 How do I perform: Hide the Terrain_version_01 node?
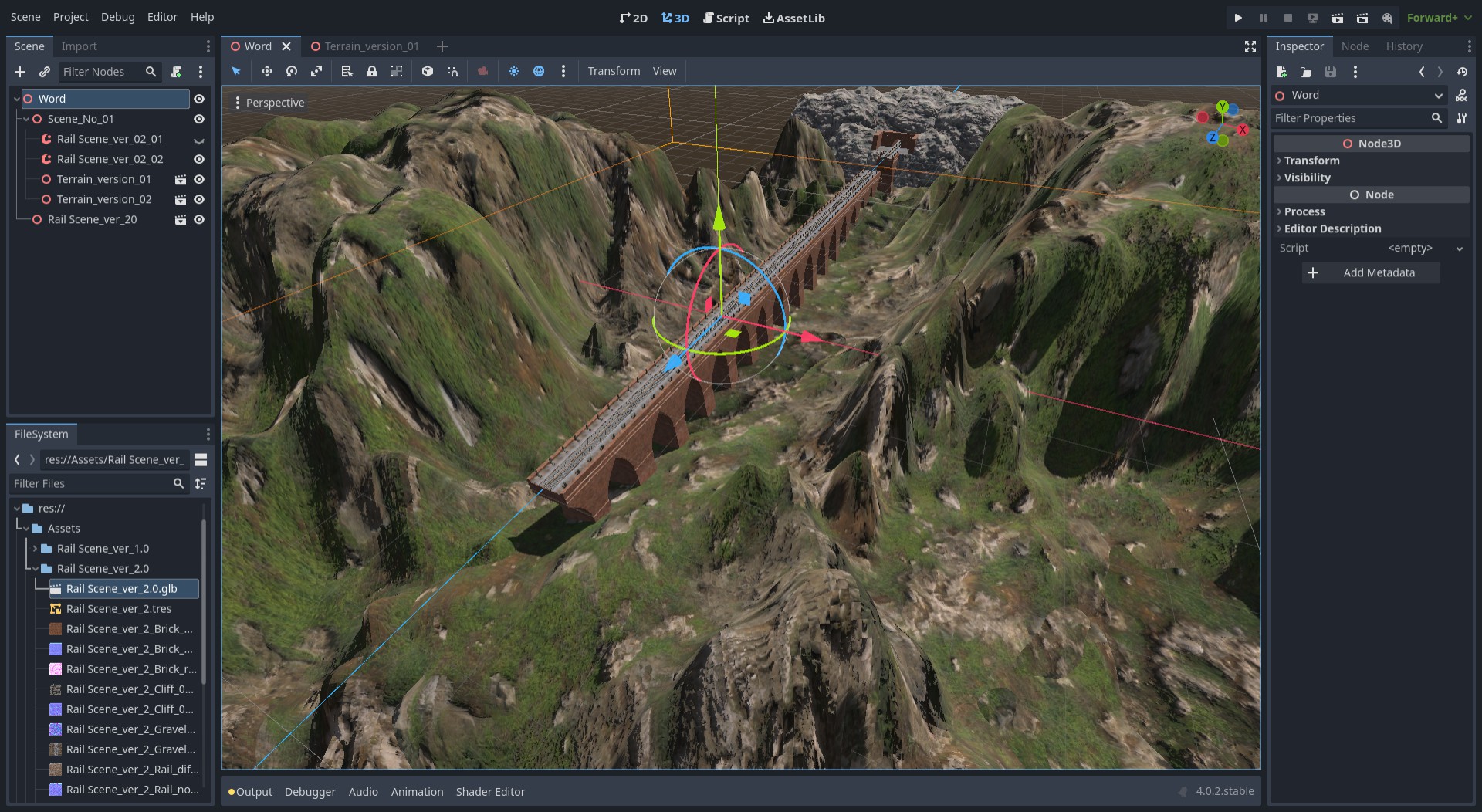199,179
